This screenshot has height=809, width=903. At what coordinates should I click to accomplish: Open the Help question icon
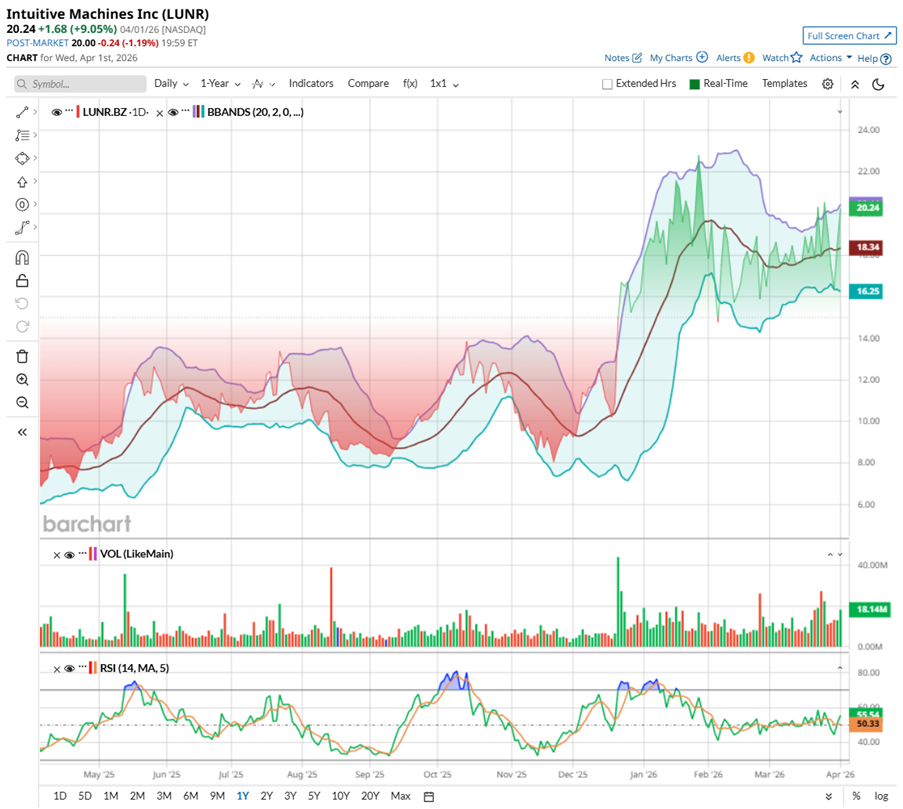tap(886, 59)
